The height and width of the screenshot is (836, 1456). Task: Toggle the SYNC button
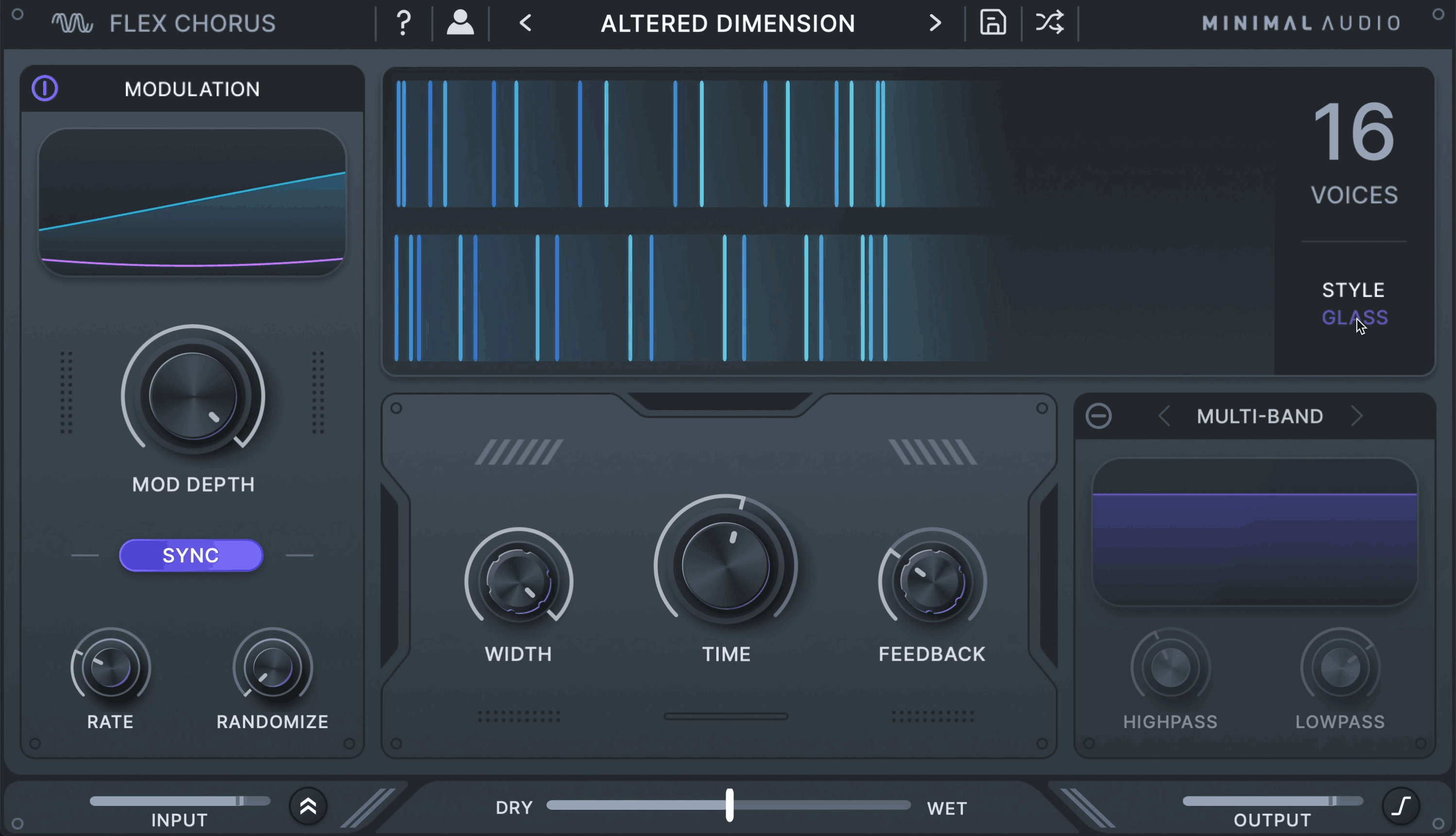191,555
